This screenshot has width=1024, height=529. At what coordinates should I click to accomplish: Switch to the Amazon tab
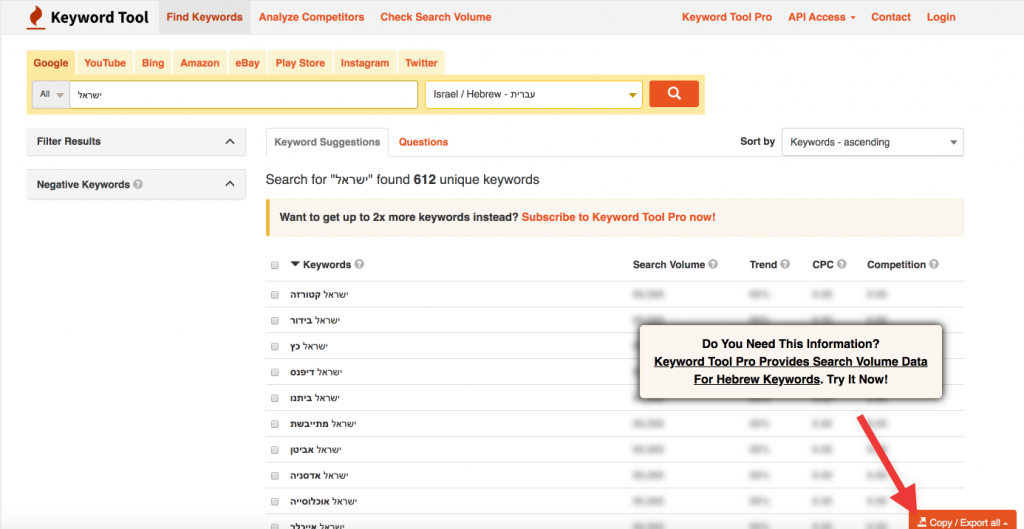point(200,63)
